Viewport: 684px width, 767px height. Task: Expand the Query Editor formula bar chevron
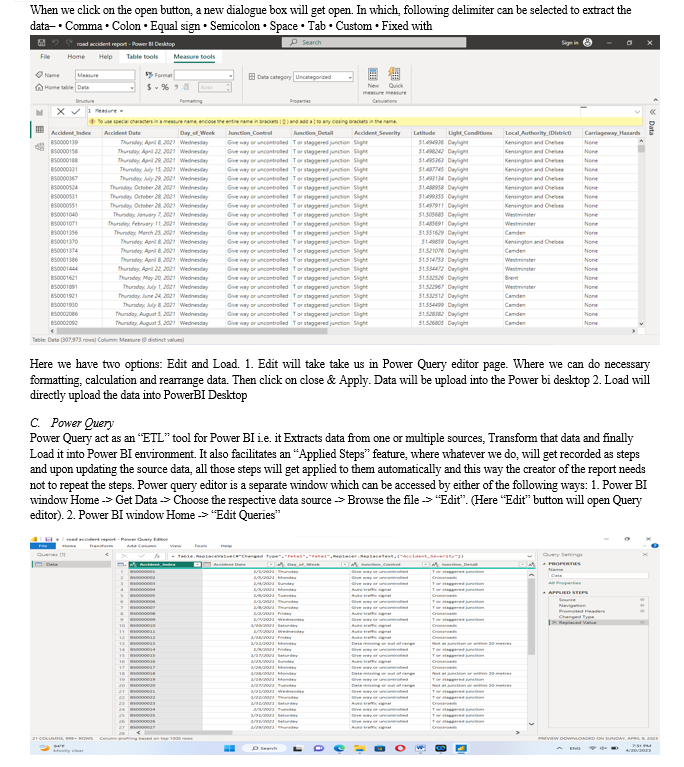[x=530, y=556]
